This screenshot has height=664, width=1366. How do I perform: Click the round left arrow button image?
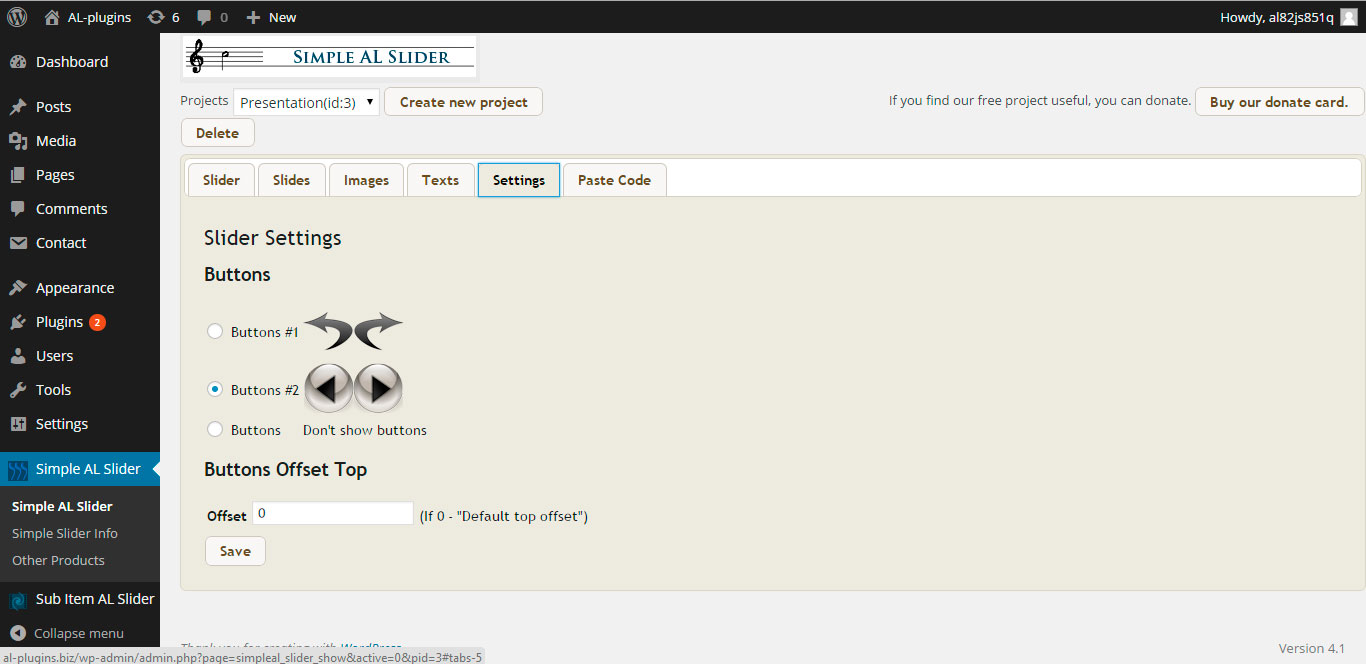point(329,388)
